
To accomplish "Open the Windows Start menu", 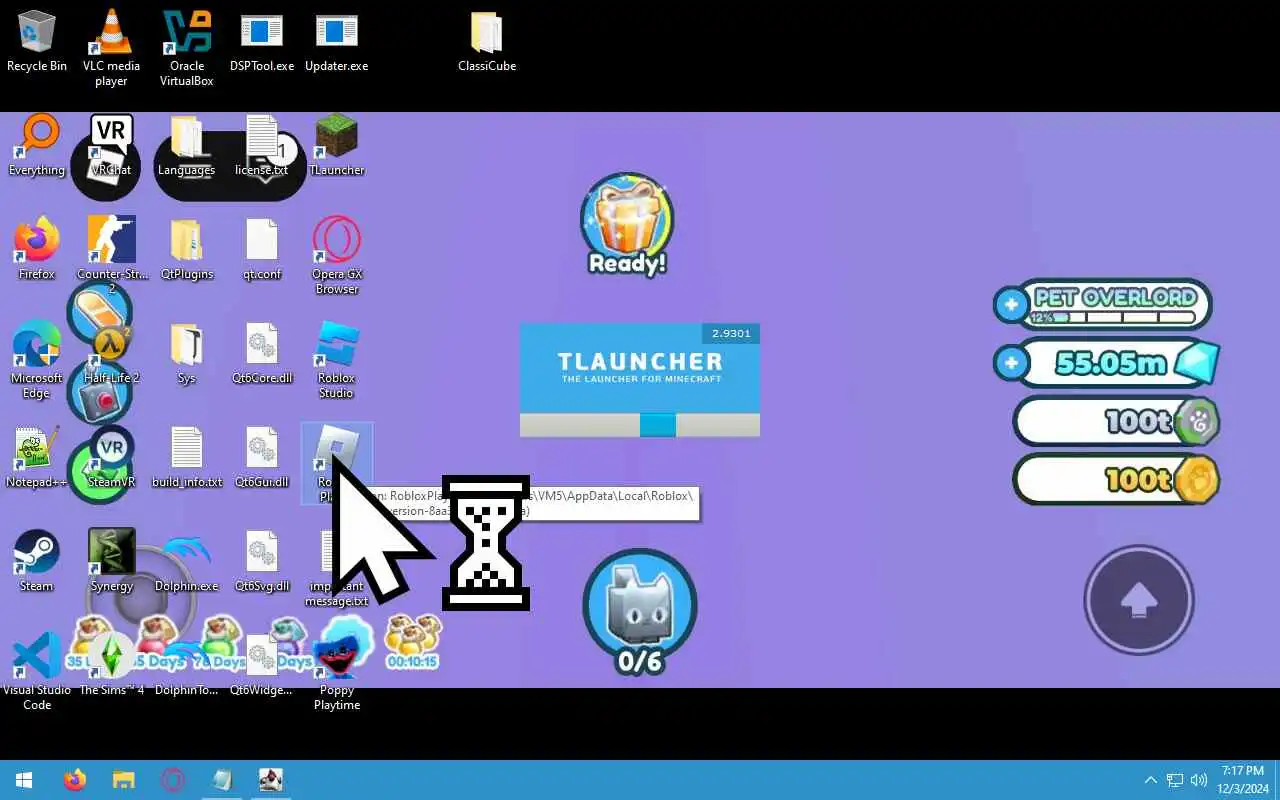I will tap(24, 780).
